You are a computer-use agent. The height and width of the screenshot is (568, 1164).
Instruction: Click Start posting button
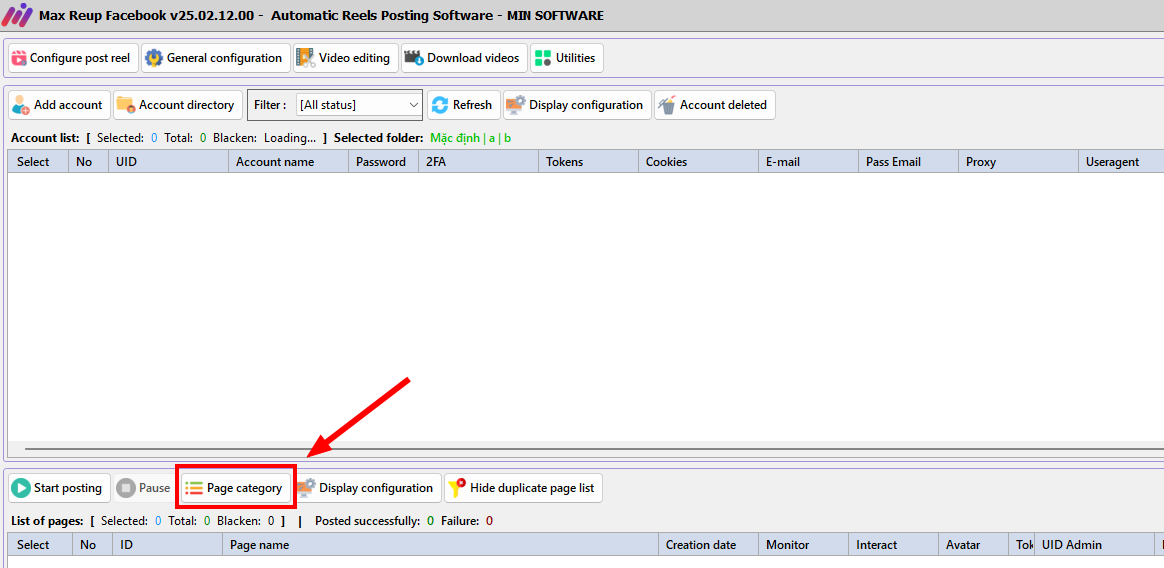(x=59, y=488)
